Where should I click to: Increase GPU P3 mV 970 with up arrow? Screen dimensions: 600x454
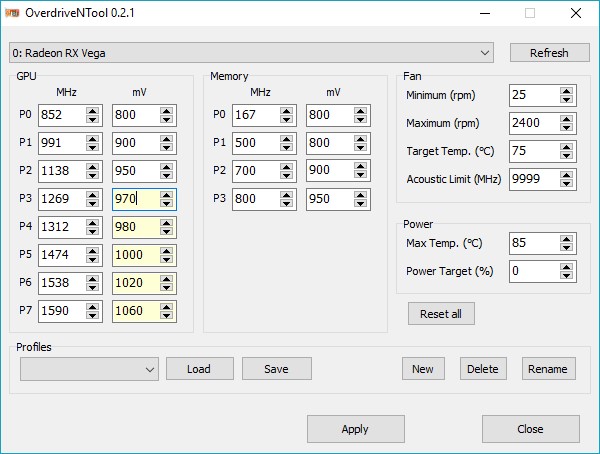click(166, 195)
